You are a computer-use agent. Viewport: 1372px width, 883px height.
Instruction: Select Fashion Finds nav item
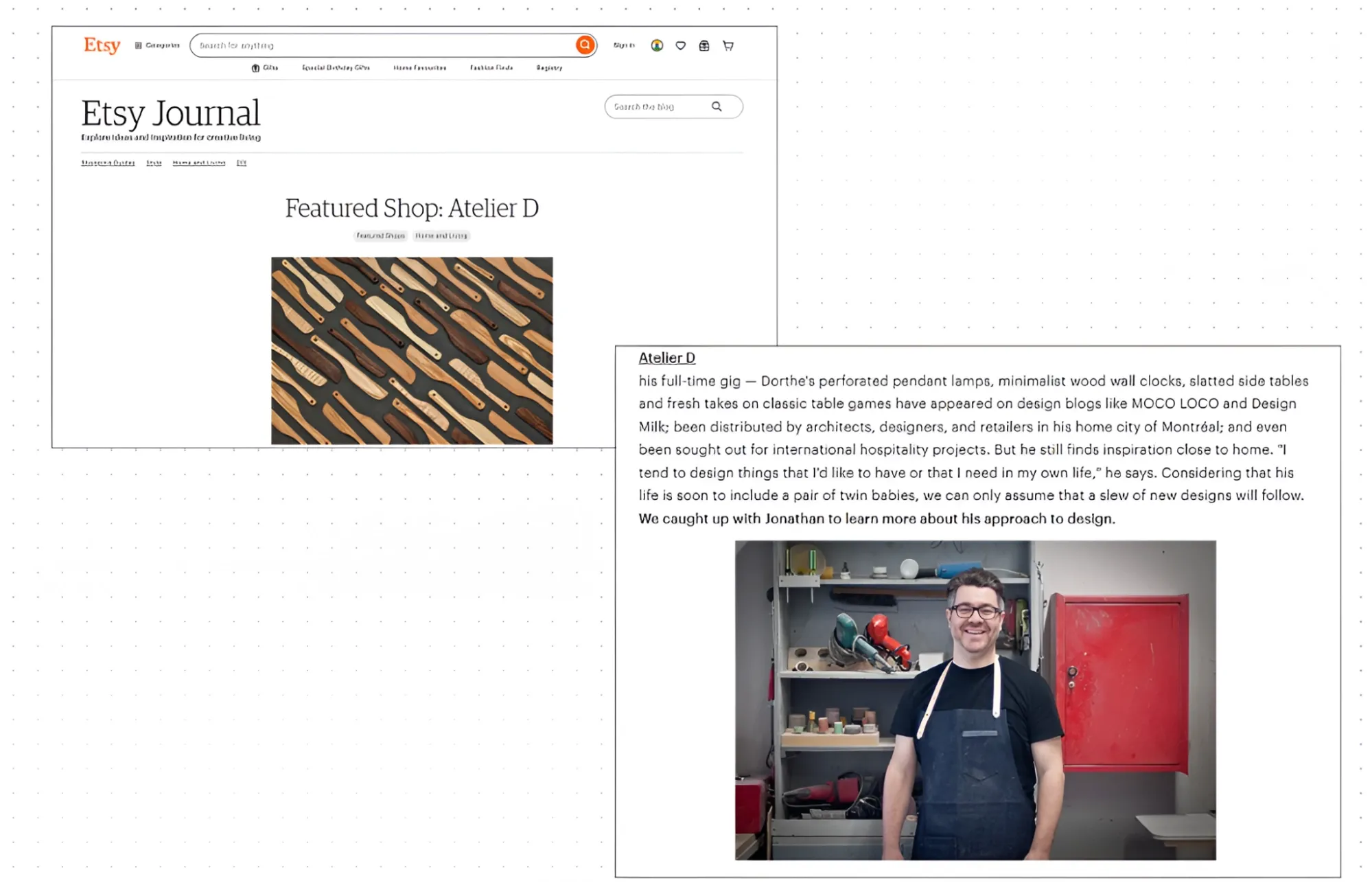click(x=491, y=67)
